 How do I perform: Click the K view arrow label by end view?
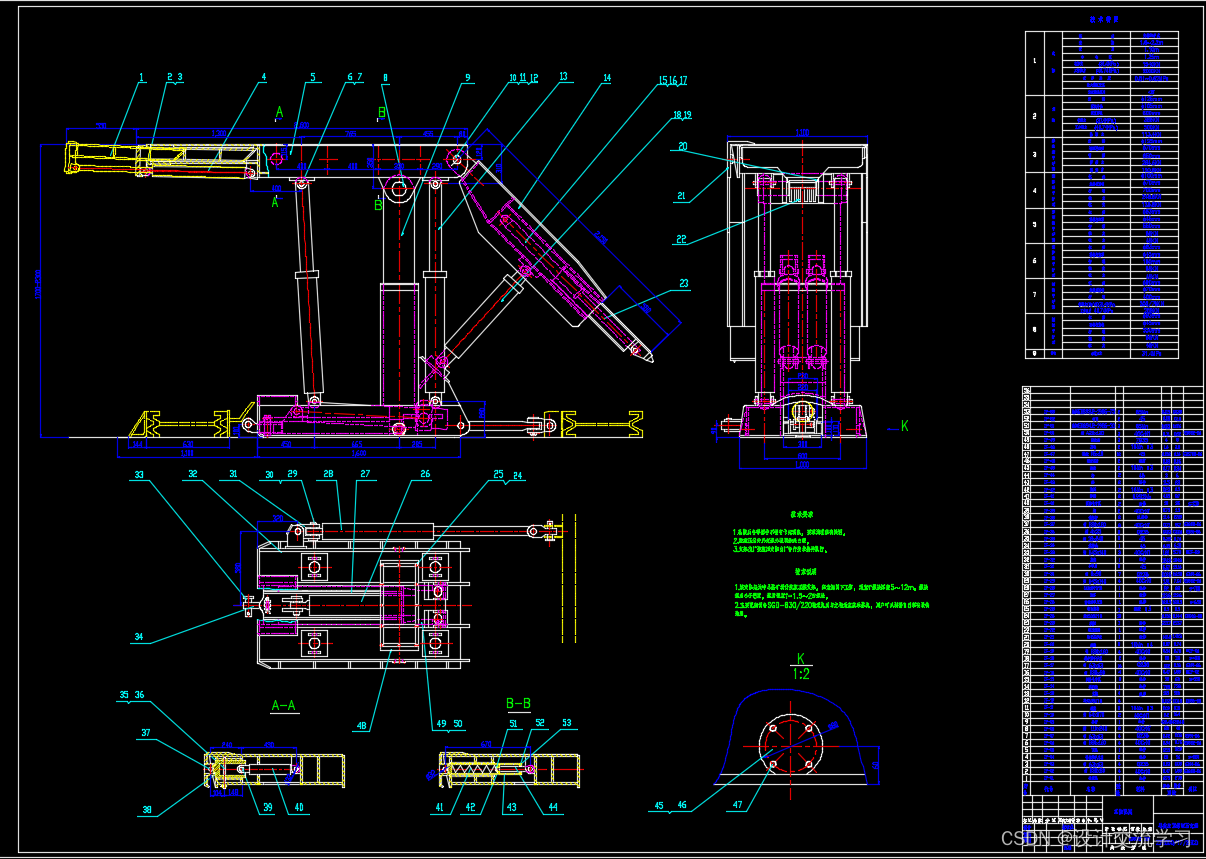point(904,426)
